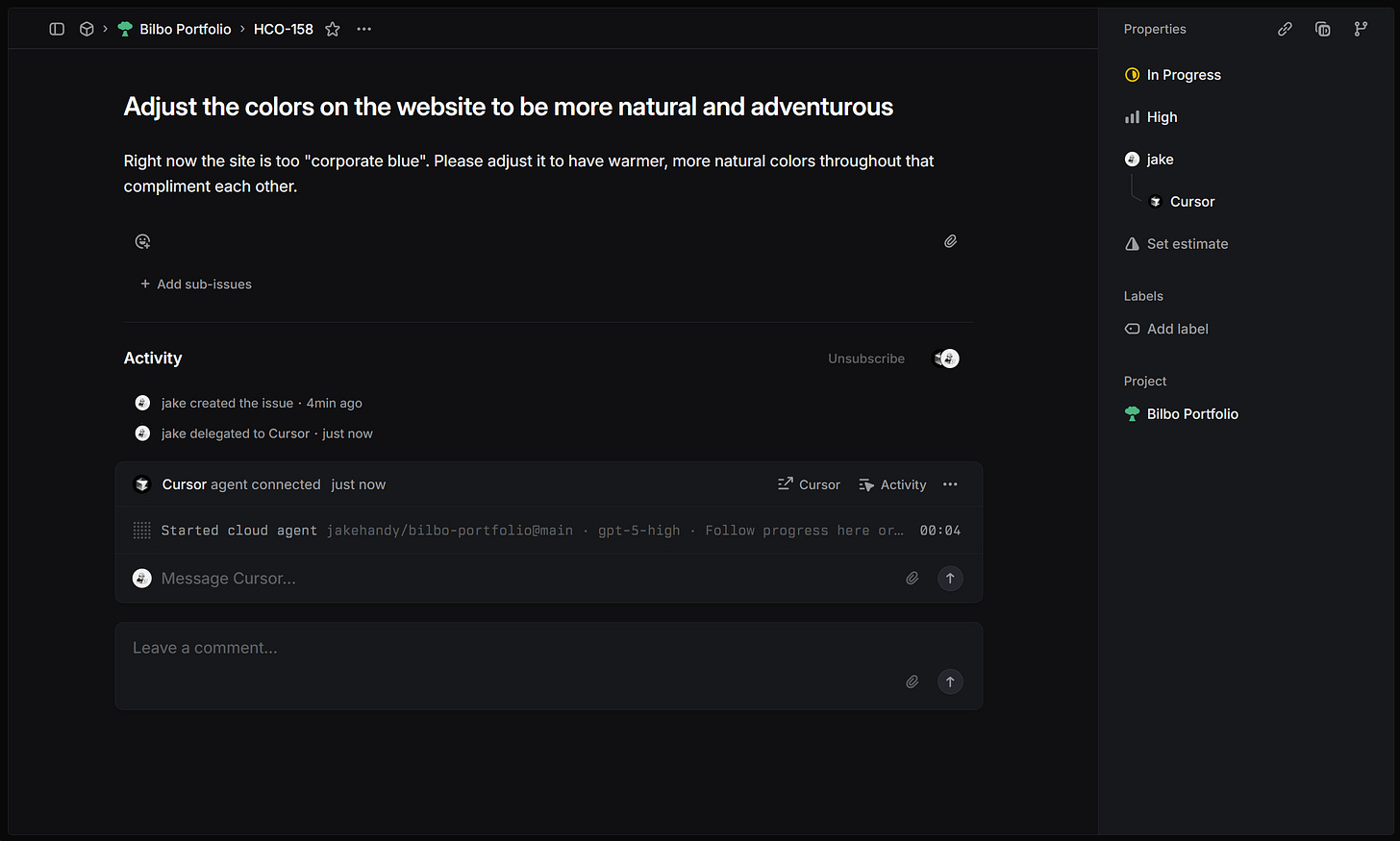This screenshot has width=1400, height=841.
Task: Click the agent progress grid icon
Action: [x=141, y=531]
